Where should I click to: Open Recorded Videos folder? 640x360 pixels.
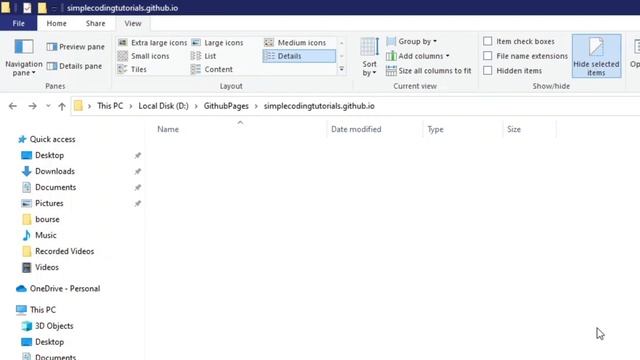click(58, 251)
